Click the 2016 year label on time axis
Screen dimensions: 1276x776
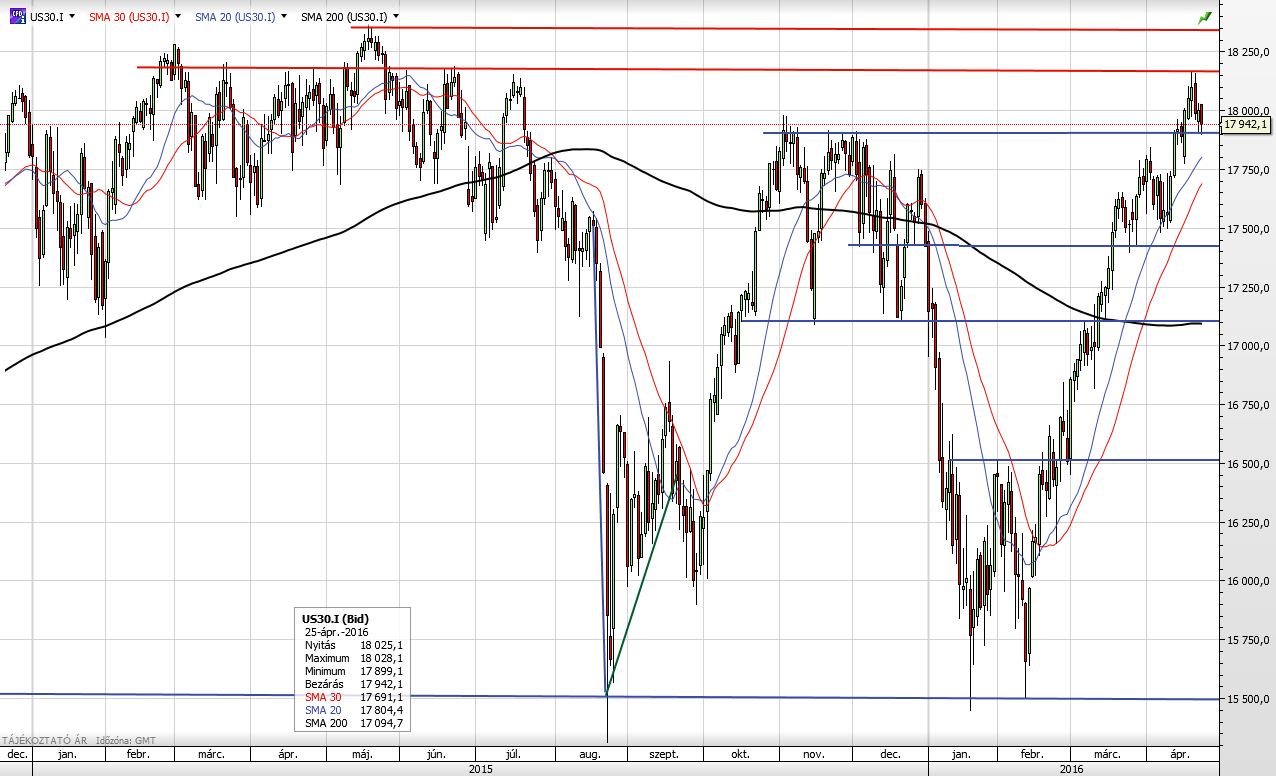(1072, 769)
